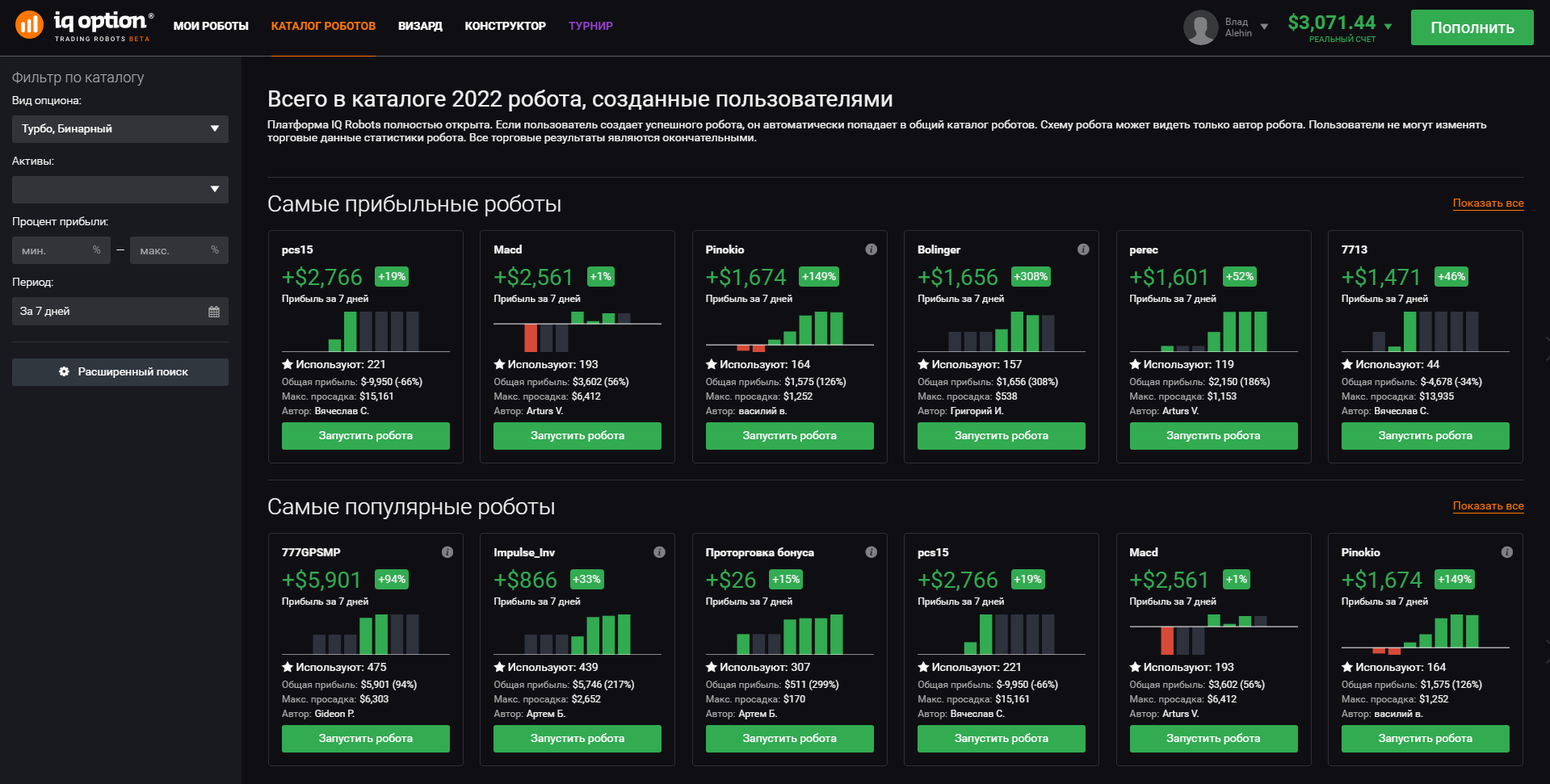Click star icon next to Используют: 119
The width and height of the screenshot is (1550, 784).
click(x=1135, y=364)
